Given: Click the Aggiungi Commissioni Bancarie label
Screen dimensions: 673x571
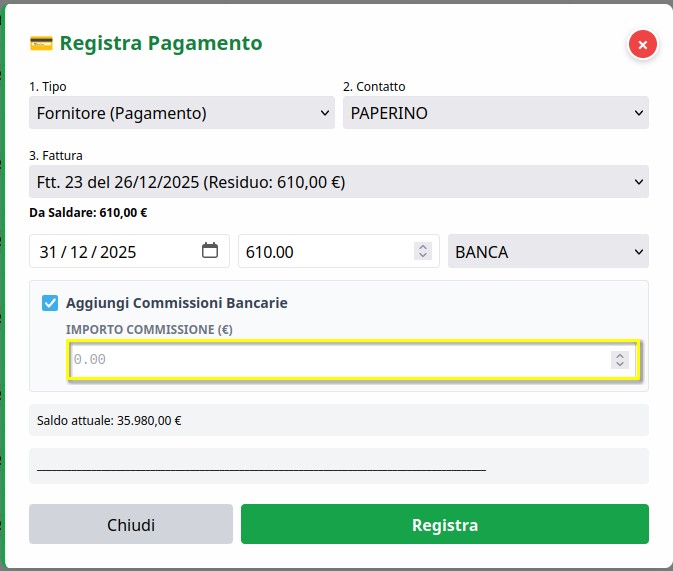Looking at the screenshot, I should pos(176,303).
